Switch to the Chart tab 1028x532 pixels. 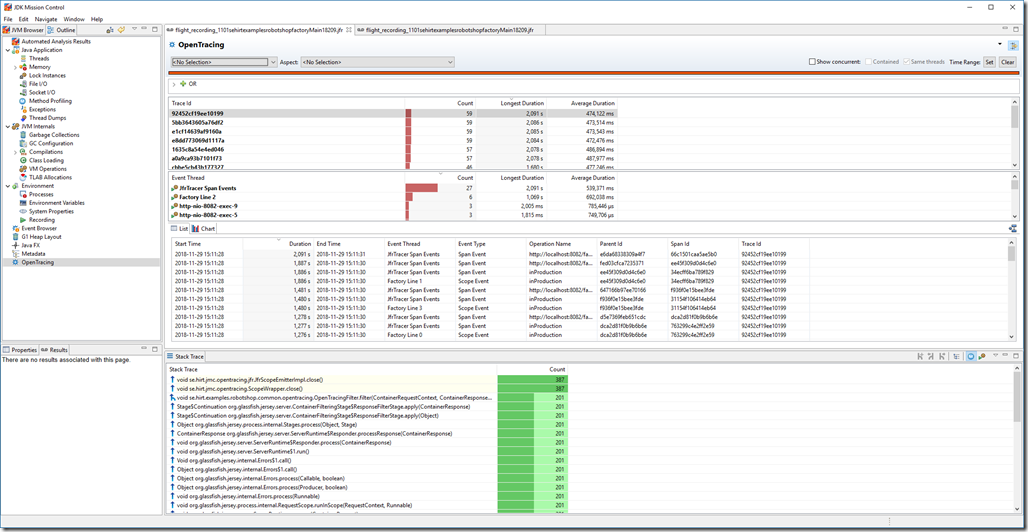click(x=204, y=228)
